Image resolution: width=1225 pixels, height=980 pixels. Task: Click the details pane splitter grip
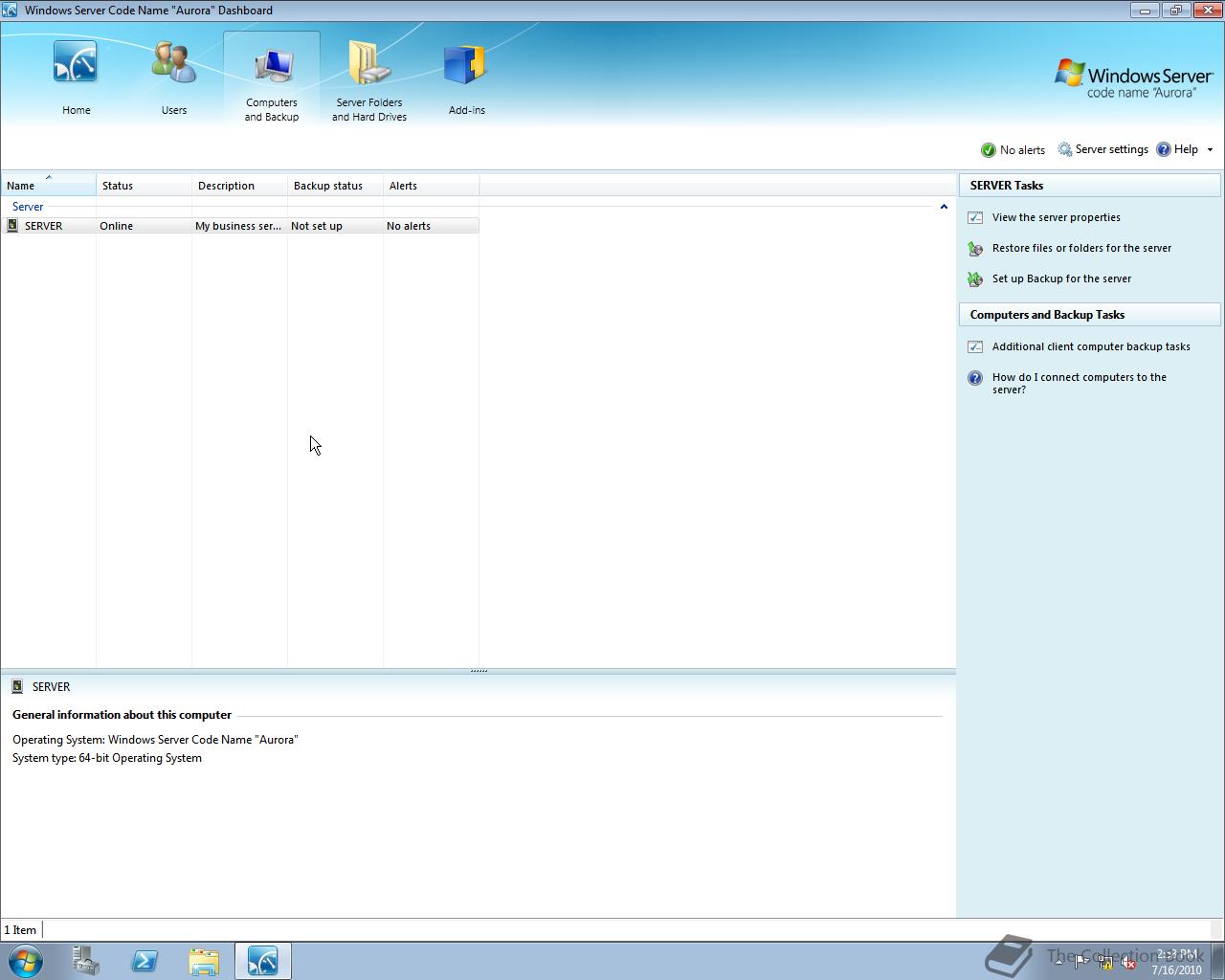click(x=479, y=671)
